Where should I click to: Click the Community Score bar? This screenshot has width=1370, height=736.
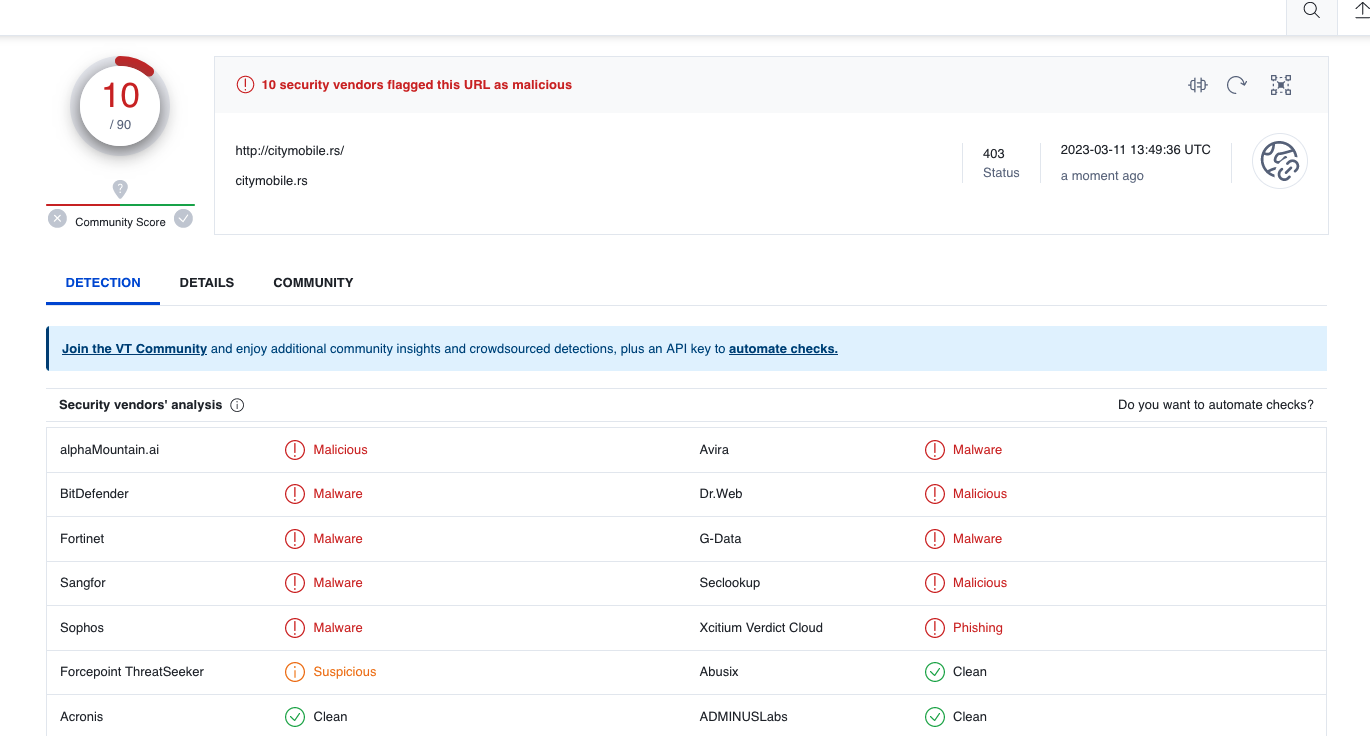(120, 205)
